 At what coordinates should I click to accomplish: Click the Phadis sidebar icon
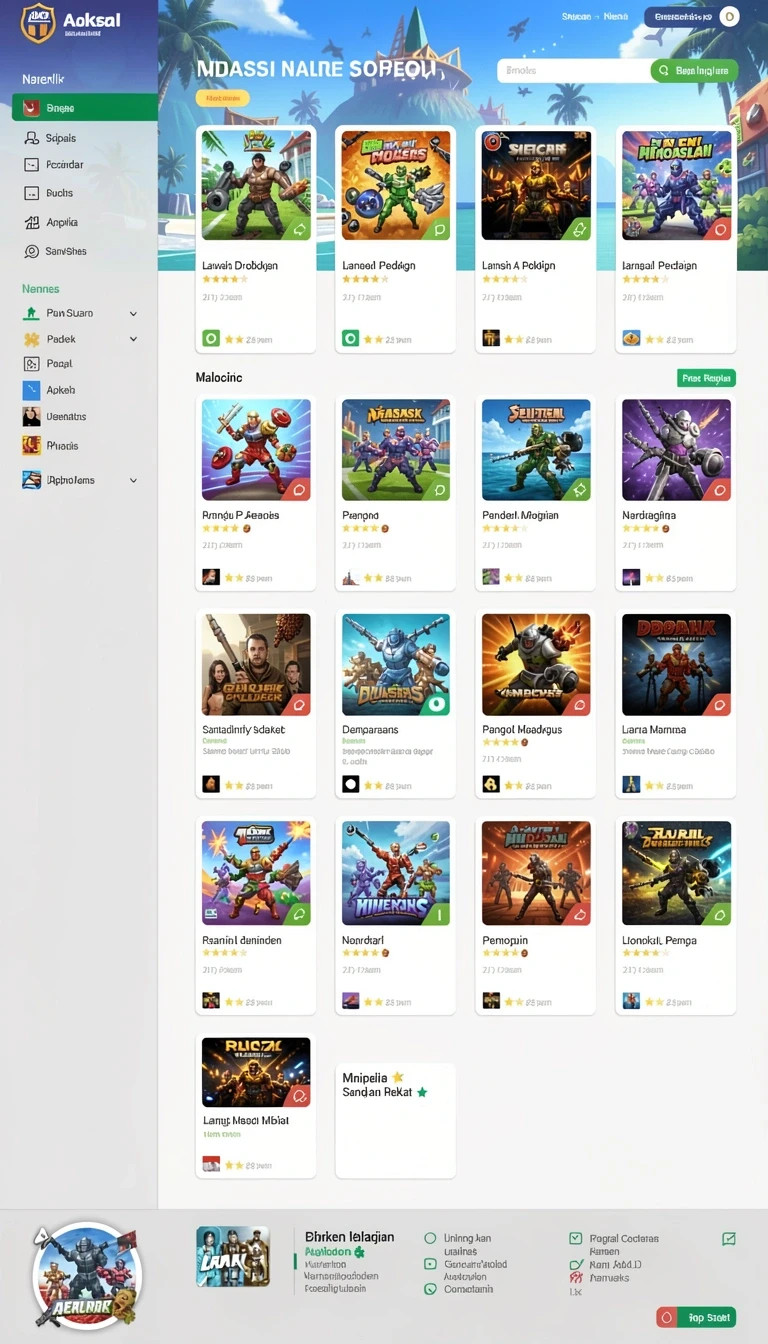point(31,446)
